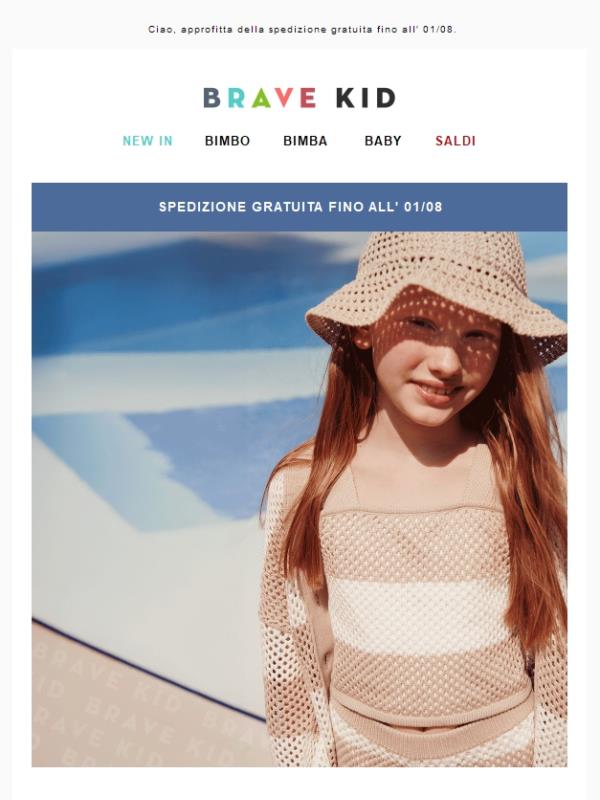
Task: View the red SALDI sale link
Action: click(455, 141)
